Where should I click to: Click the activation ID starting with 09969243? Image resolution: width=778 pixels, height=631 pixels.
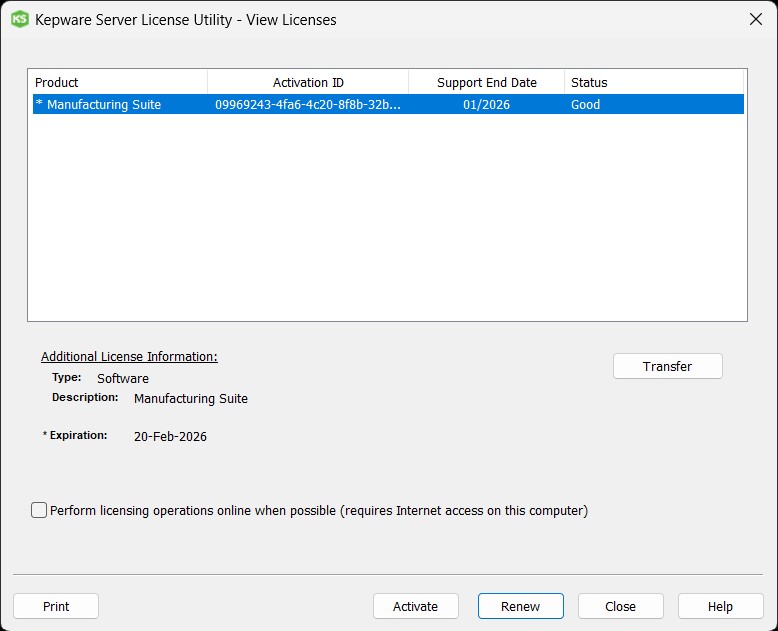tap(308, 104)
